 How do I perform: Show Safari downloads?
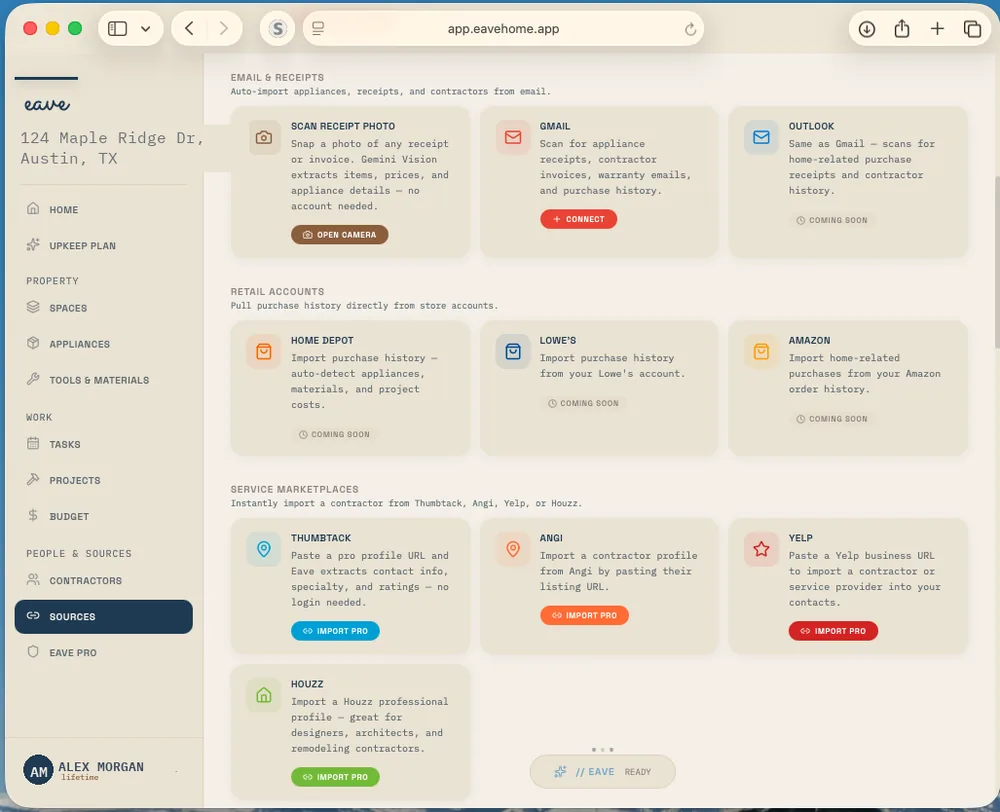coord(867,29)
